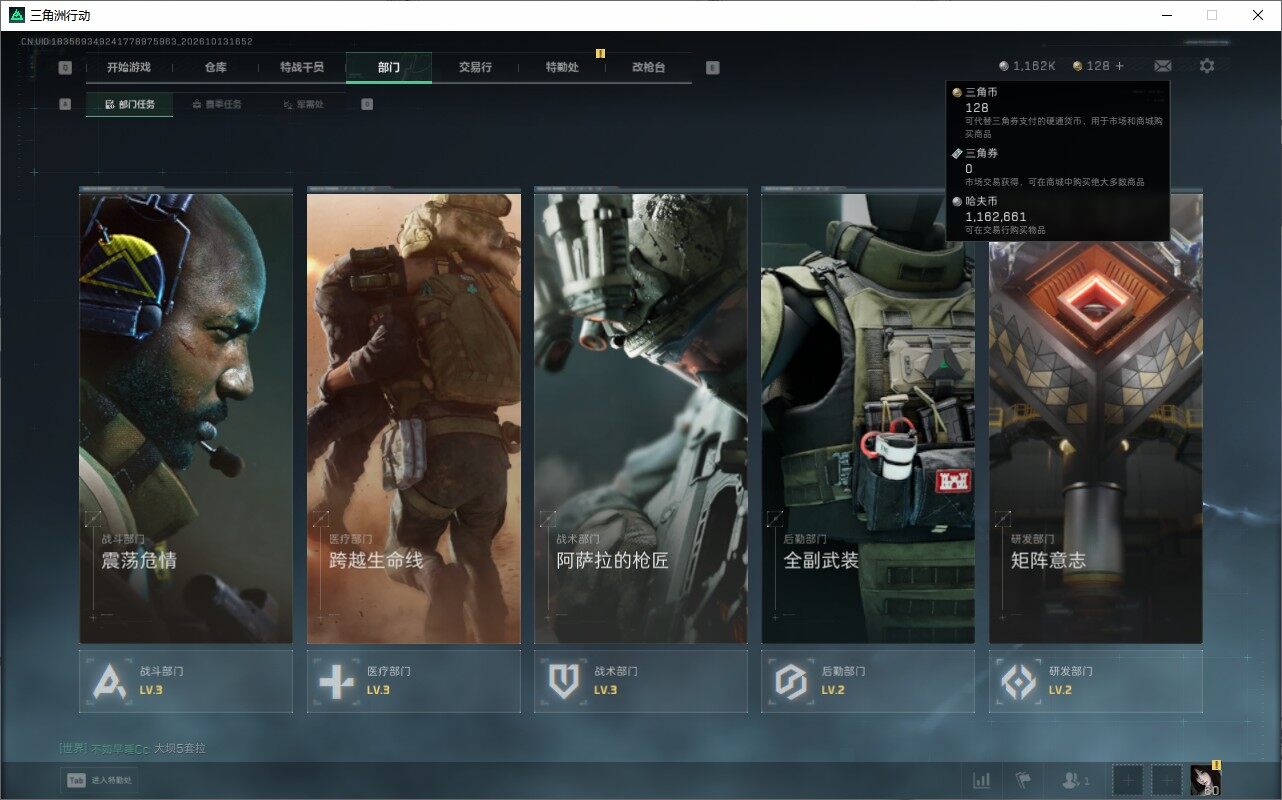This screenshot has width=1282, height=800.
Task: Open the 特勤处 tab
Action: (x=562, y=67)
